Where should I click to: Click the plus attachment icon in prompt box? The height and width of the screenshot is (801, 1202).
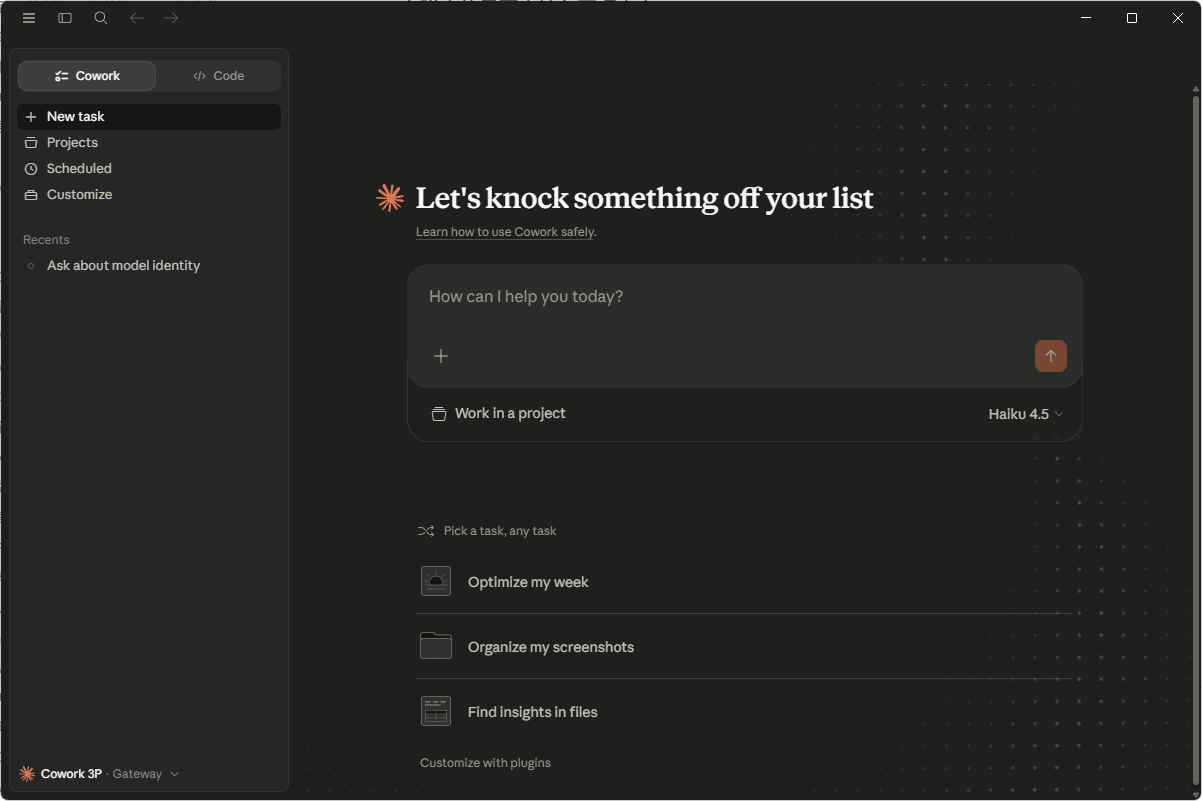point(441,356)
